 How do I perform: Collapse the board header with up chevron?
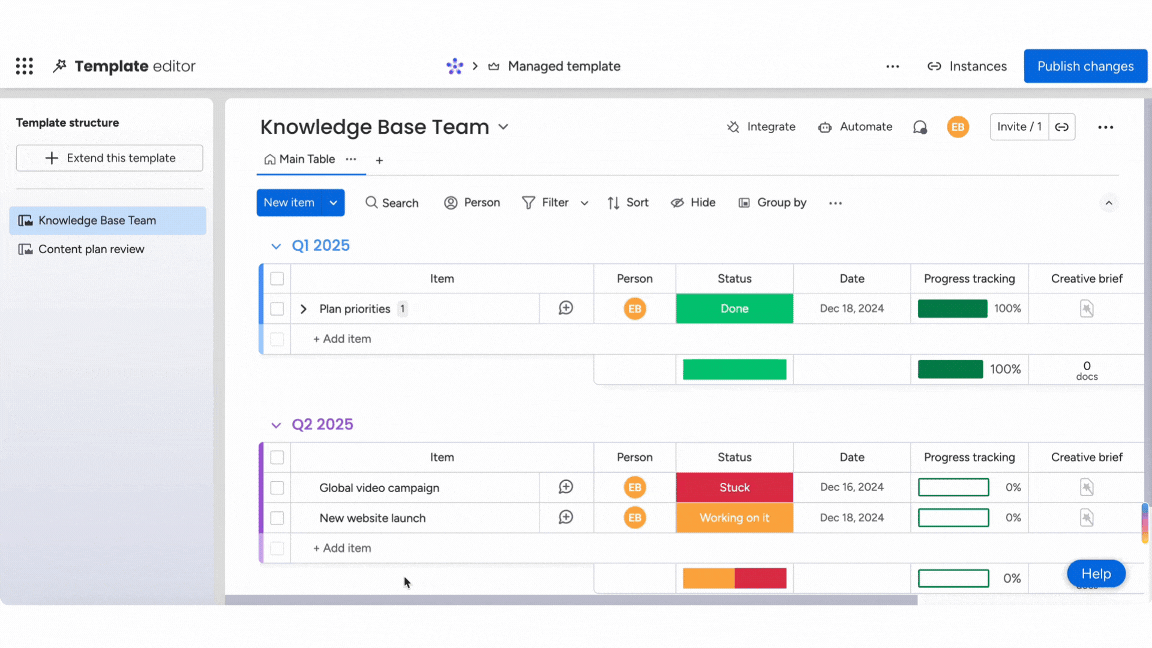coord(1109,203)
